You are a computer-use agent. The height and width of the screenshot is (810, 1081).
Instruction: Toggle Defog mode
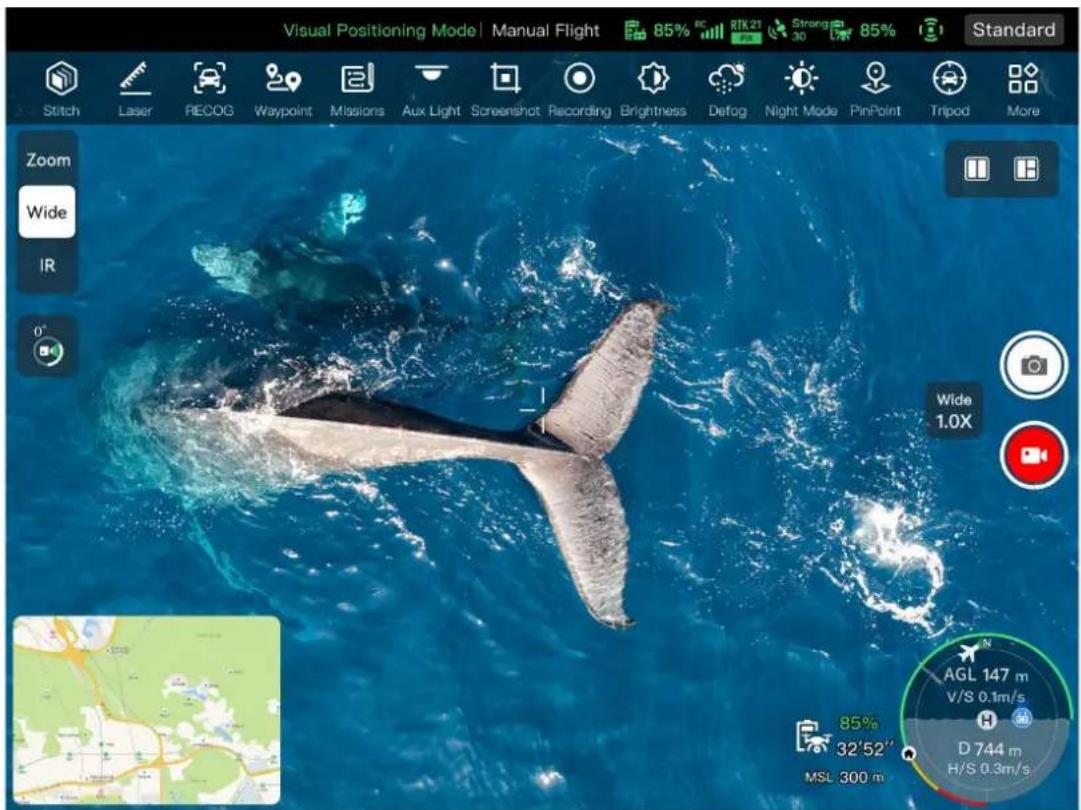[x=727, y=90]
